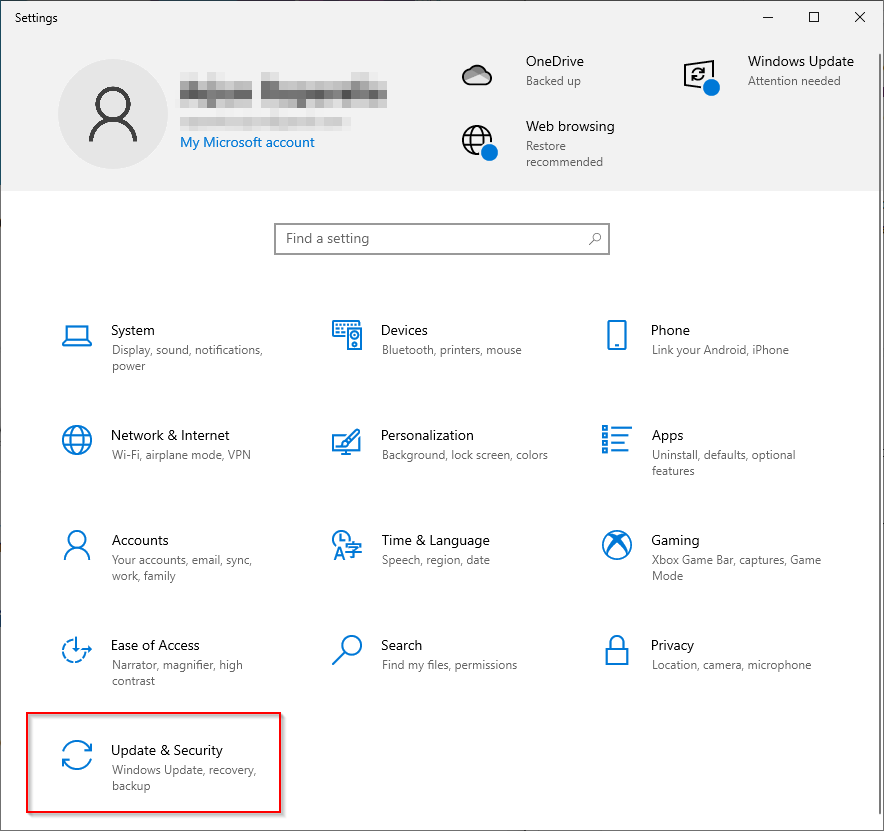The image size is (884, 831).
Task: Click the Find a setting search box
Action: 430,239
